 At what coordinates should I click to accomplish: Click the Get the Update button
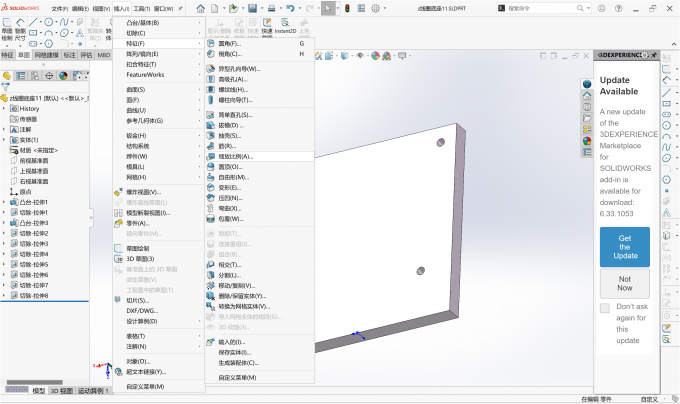[x=625, y=247]
